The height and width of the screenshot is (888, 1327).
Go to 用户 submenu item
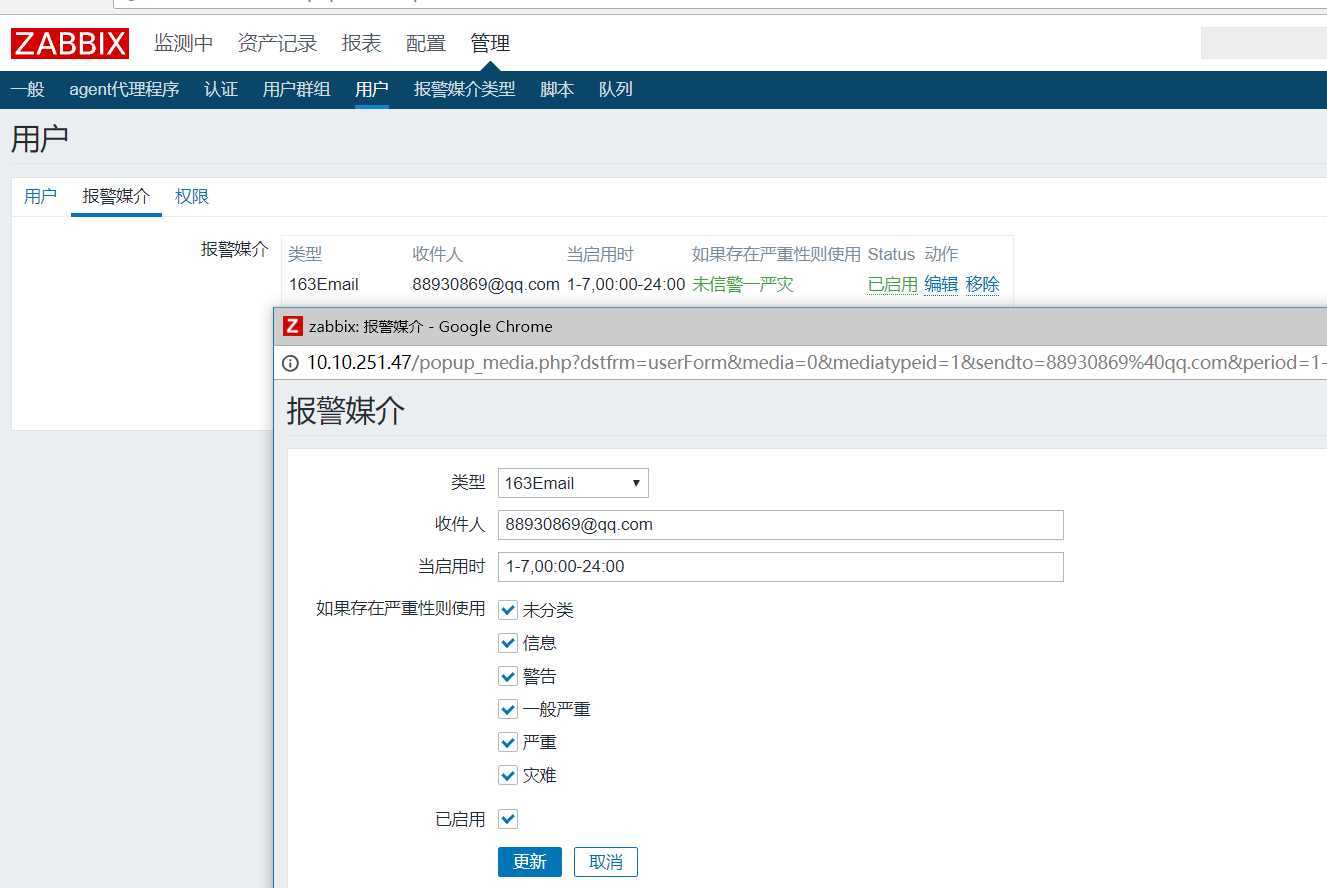click(x=371, y=89)
